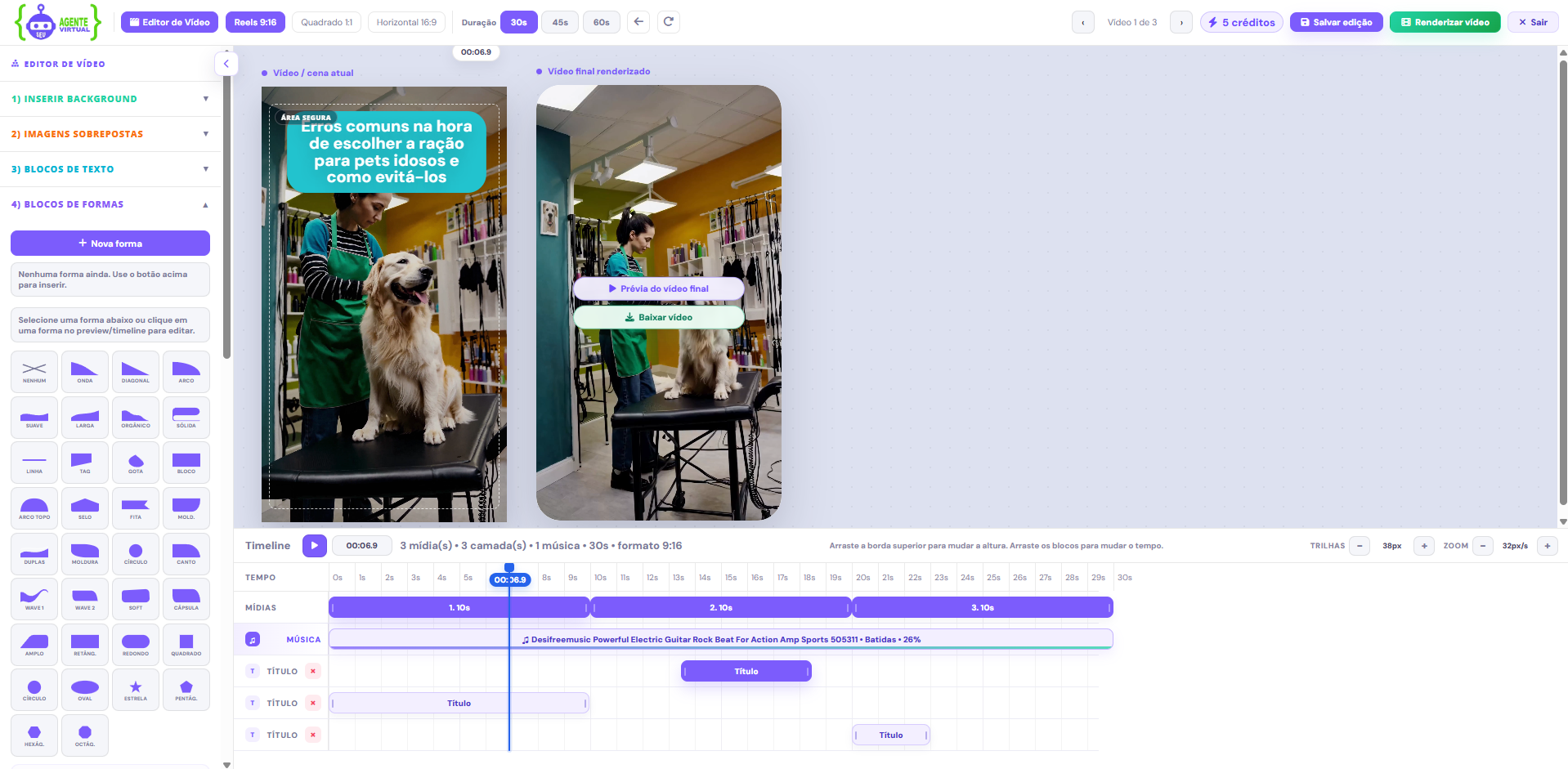The width and height of the screenshot is (1568, 769).
Task: Collapse the left sidebar with chevron
Action: pos(226,64)
